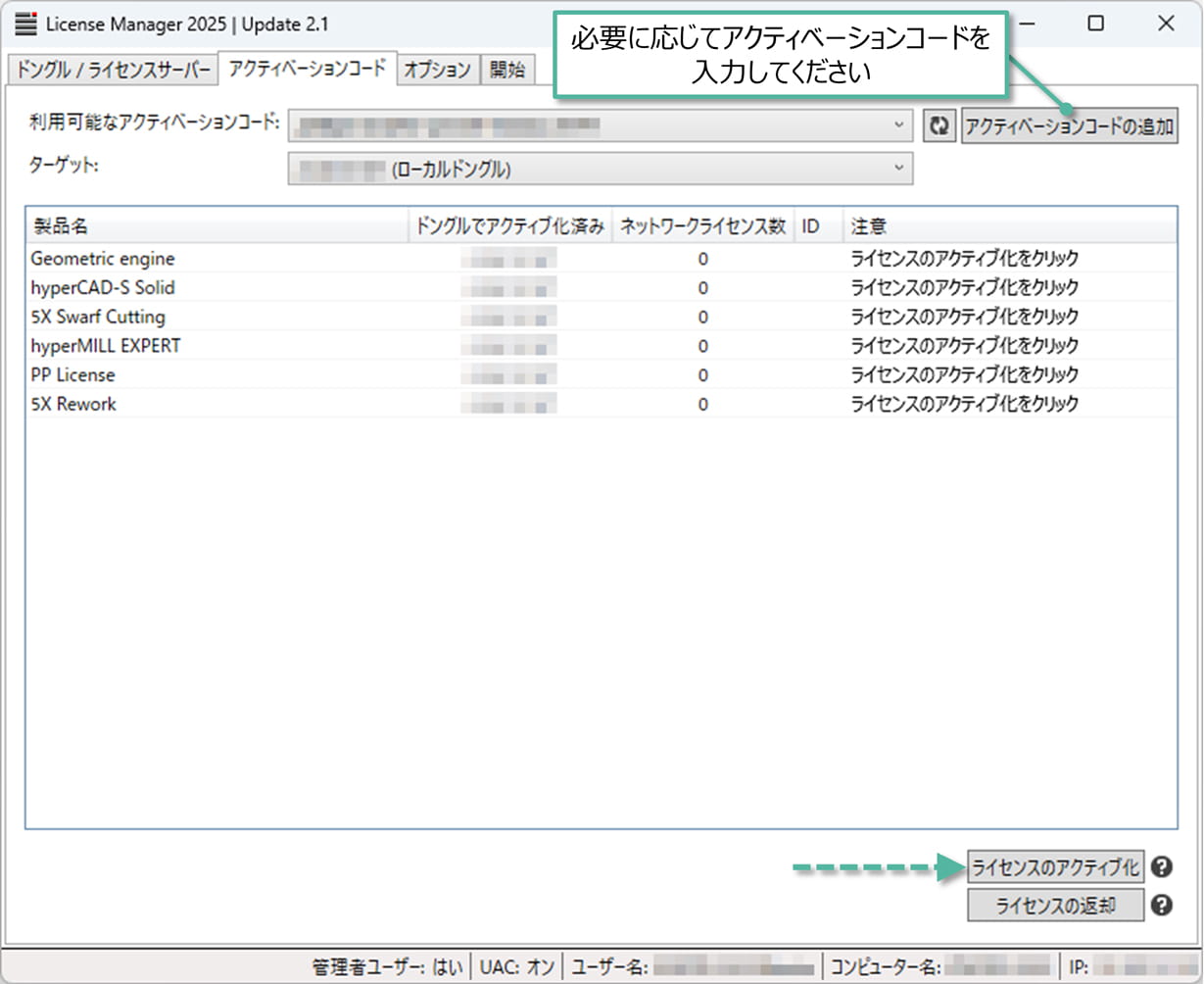This screenshot has height=984, width=1204.
Task: Close the License Manager window
Action: click(x=1166, y=24)
